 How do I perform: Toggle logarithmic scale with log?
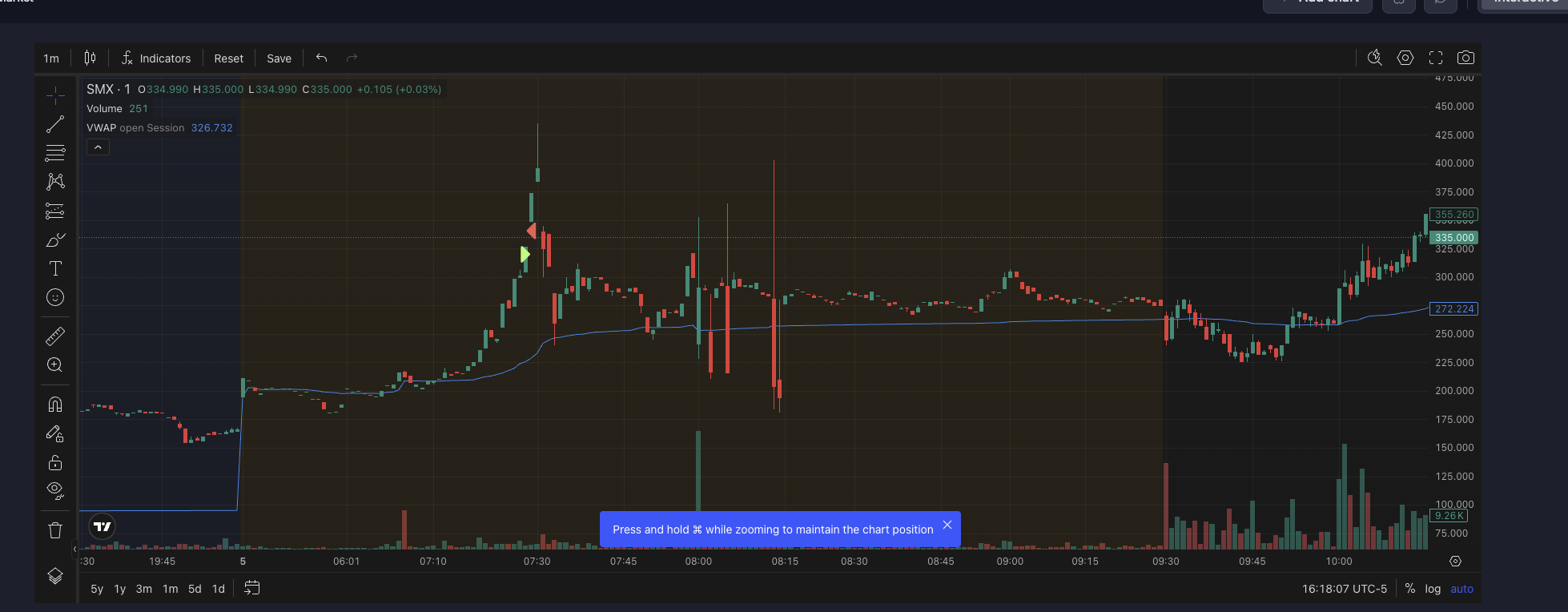1433,589
